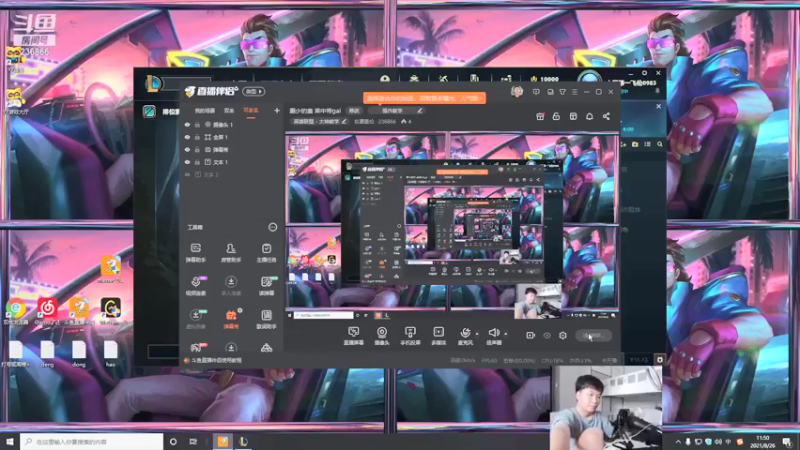The image size is (800, 450).
Task: Expand the speaker options arrow
Action: 506,334
